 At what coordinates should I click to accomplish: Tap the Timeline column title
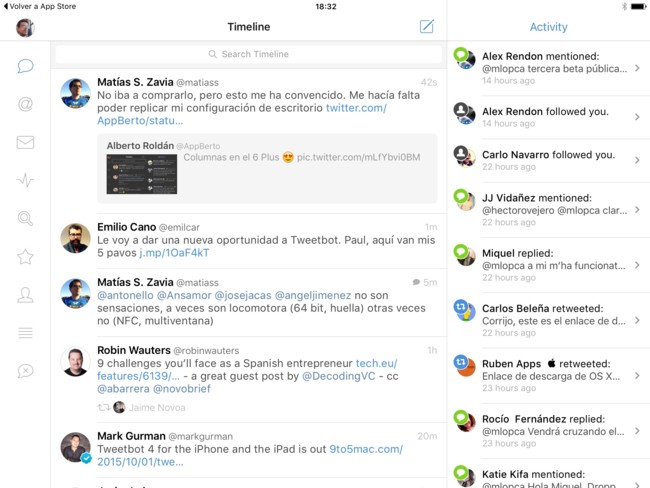coord(249,27)
